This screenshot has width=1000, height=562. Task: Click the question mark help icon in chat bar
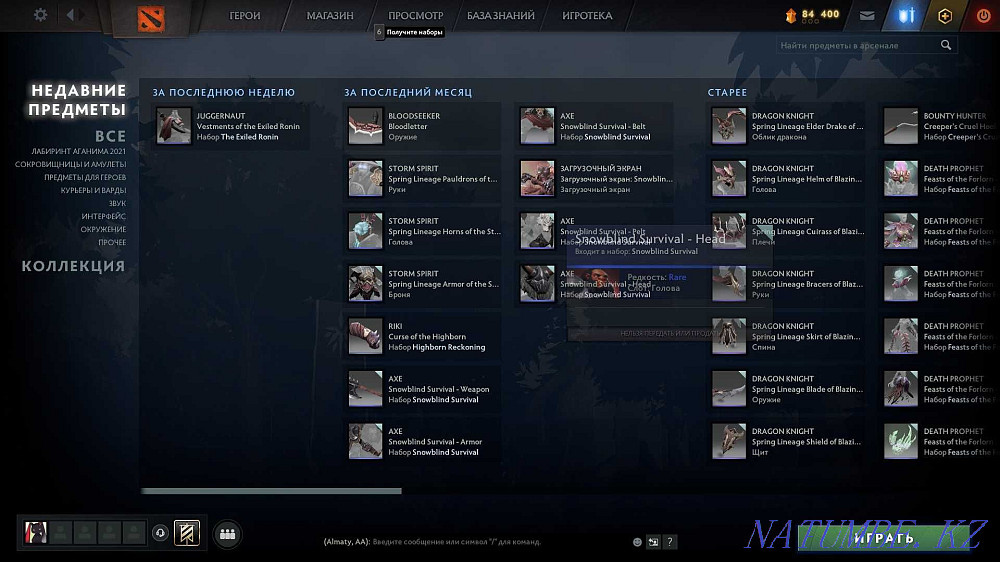click(x=670, y=542)
